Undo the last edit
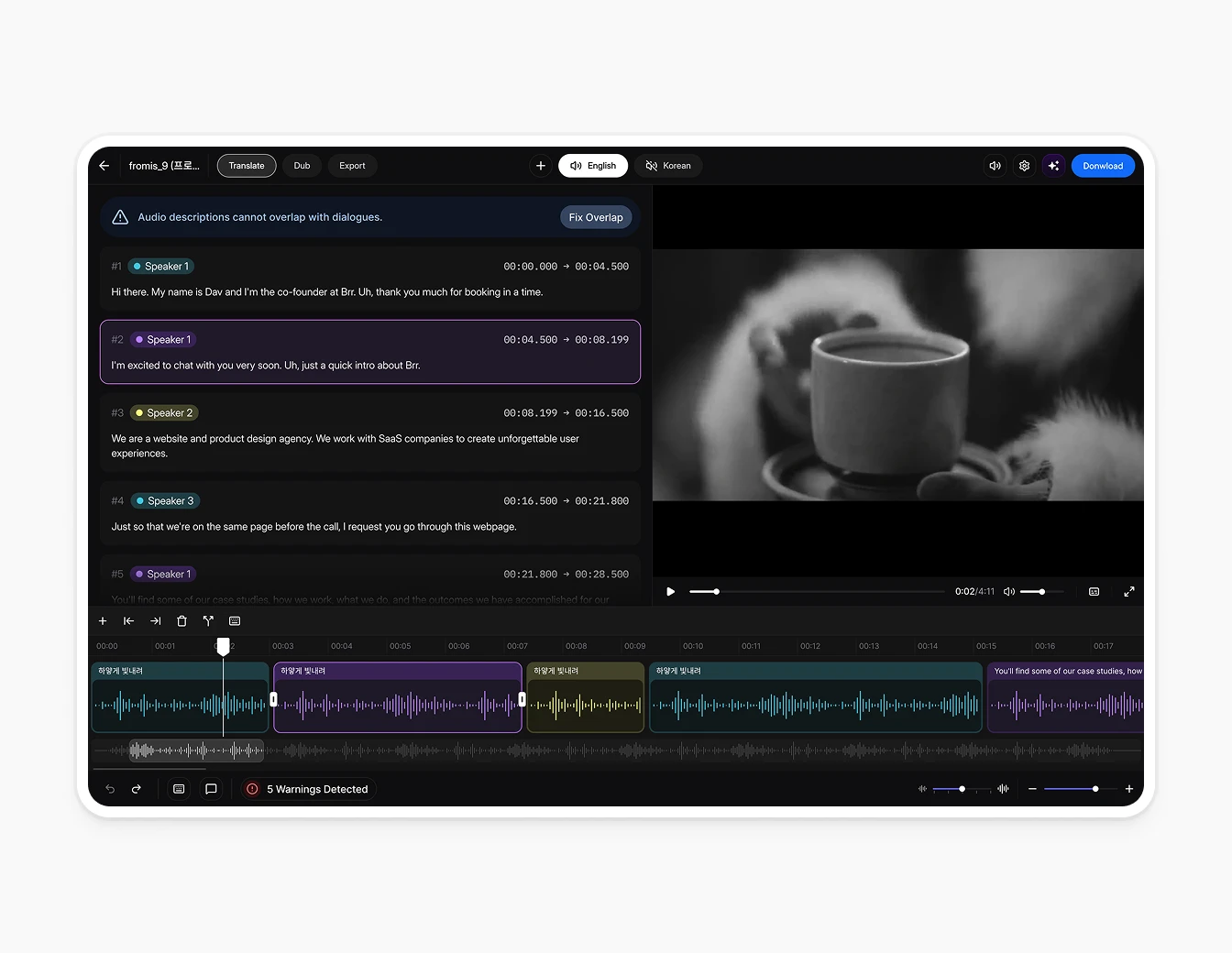 109,789
